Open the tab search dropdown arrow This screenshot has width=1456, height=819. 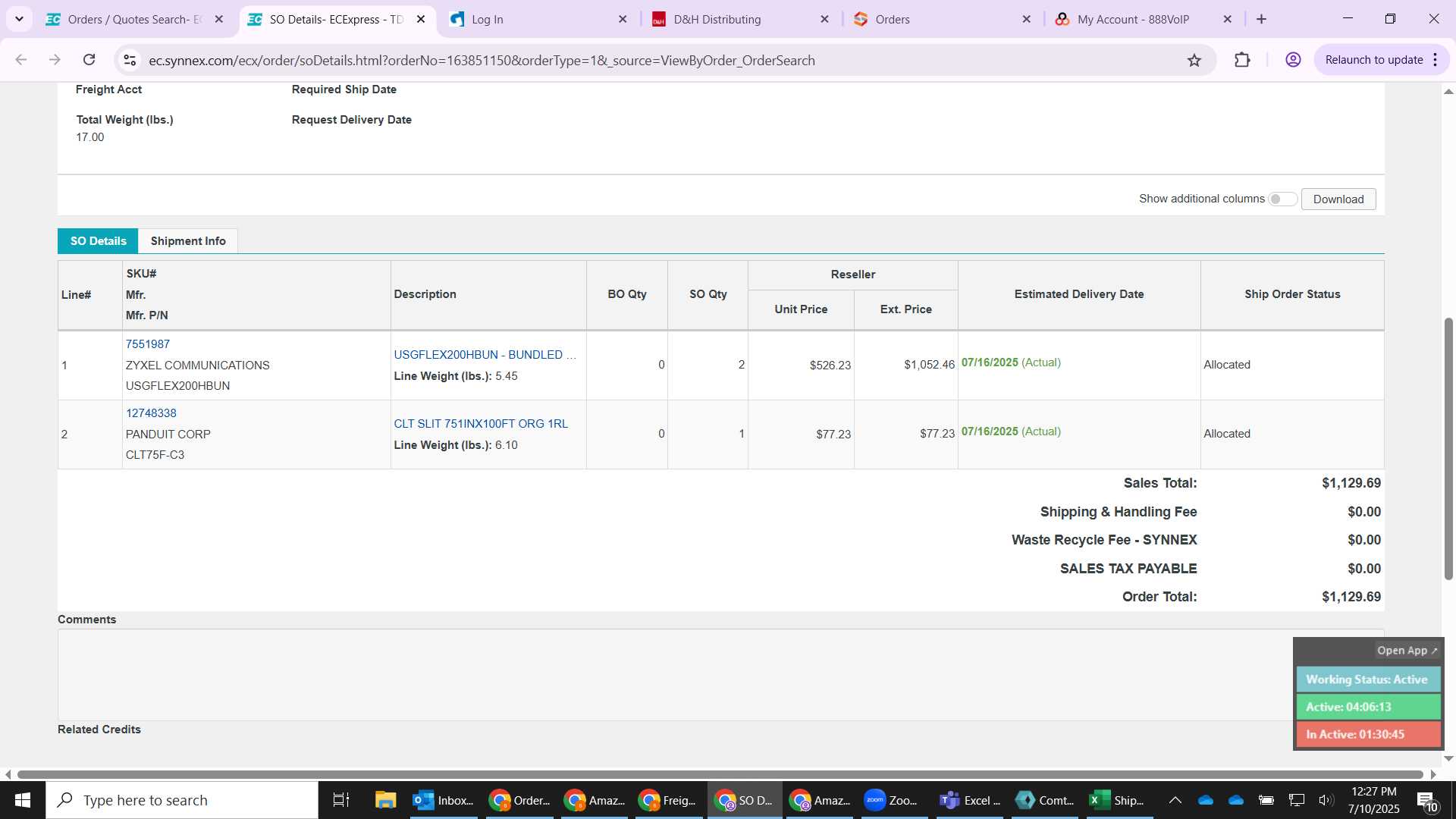(19, 19)
